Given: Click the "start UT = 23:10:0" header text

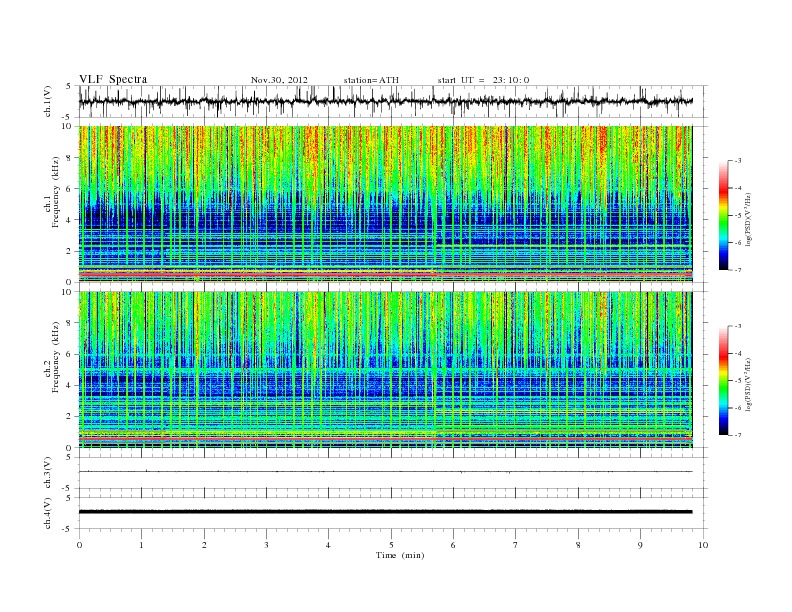Looking at the screenshot, I should [483, 80].
